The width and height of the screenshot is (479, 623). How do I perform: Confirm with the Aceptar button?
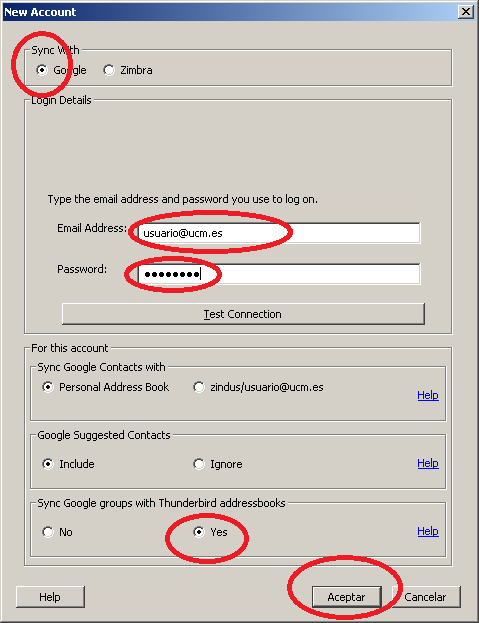347,597
